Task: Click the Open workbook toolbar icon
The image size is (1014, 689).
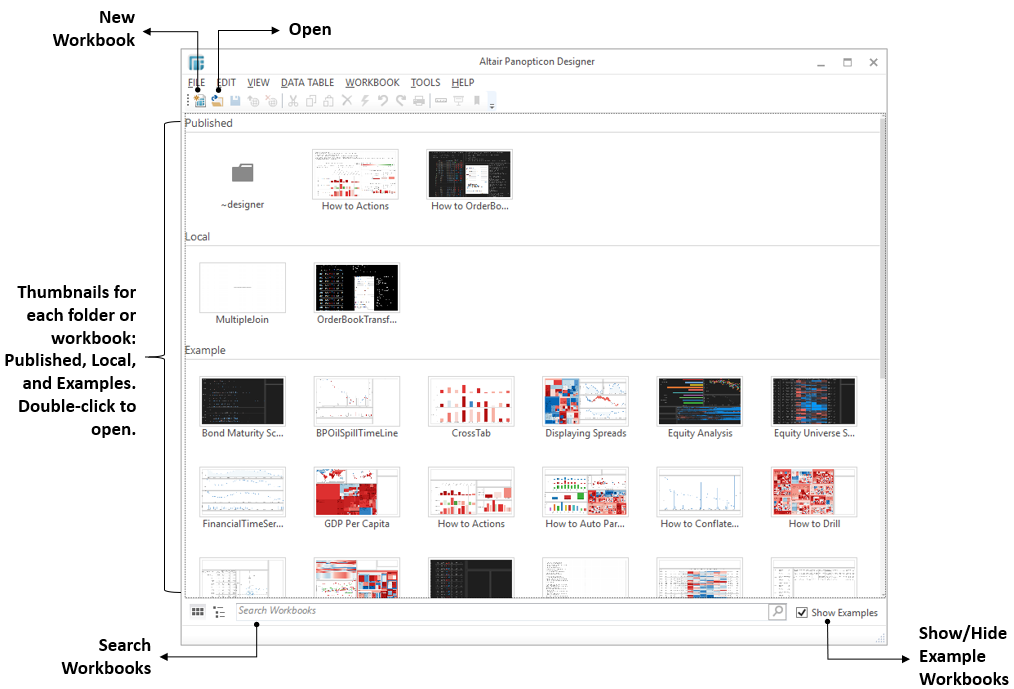Action: 216,101
